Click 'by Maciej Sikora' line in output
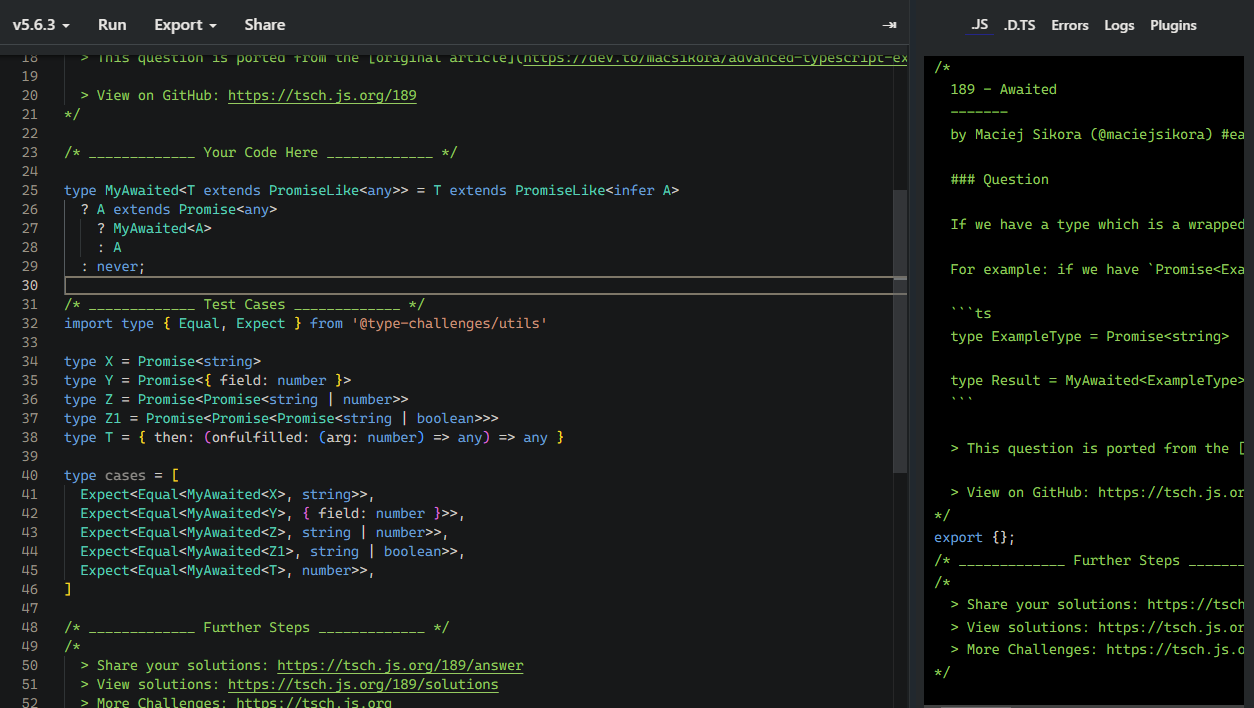The width and height of the screenshot is (1254, 708). pyautogui.click(x=1097, y=135)
